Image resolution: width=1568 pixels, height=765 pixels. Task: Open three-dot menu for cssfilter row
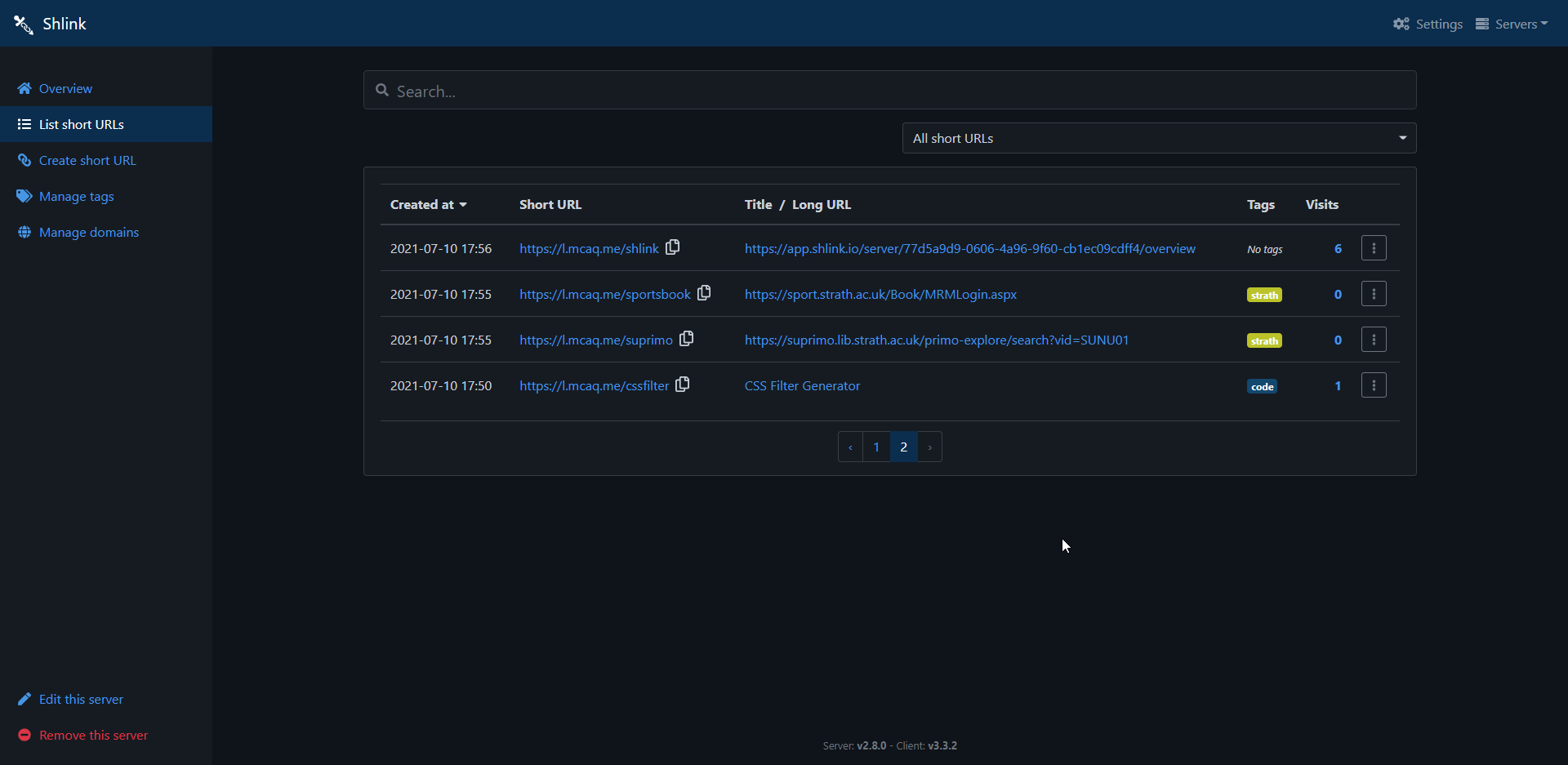coord(1373,385)
